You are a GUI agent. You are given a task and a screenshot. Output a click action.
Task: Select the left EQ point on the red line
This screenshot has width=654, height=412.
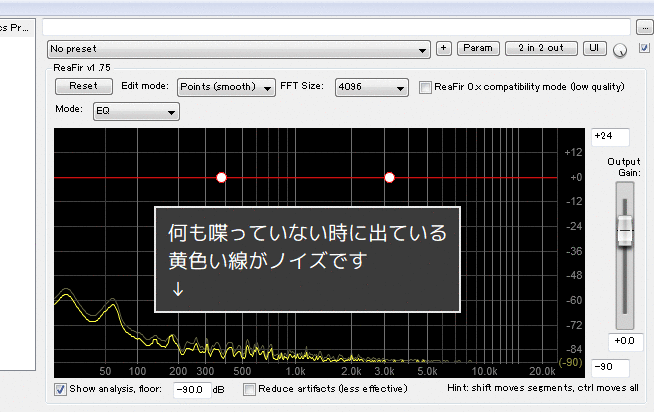(x=222, y=177)
